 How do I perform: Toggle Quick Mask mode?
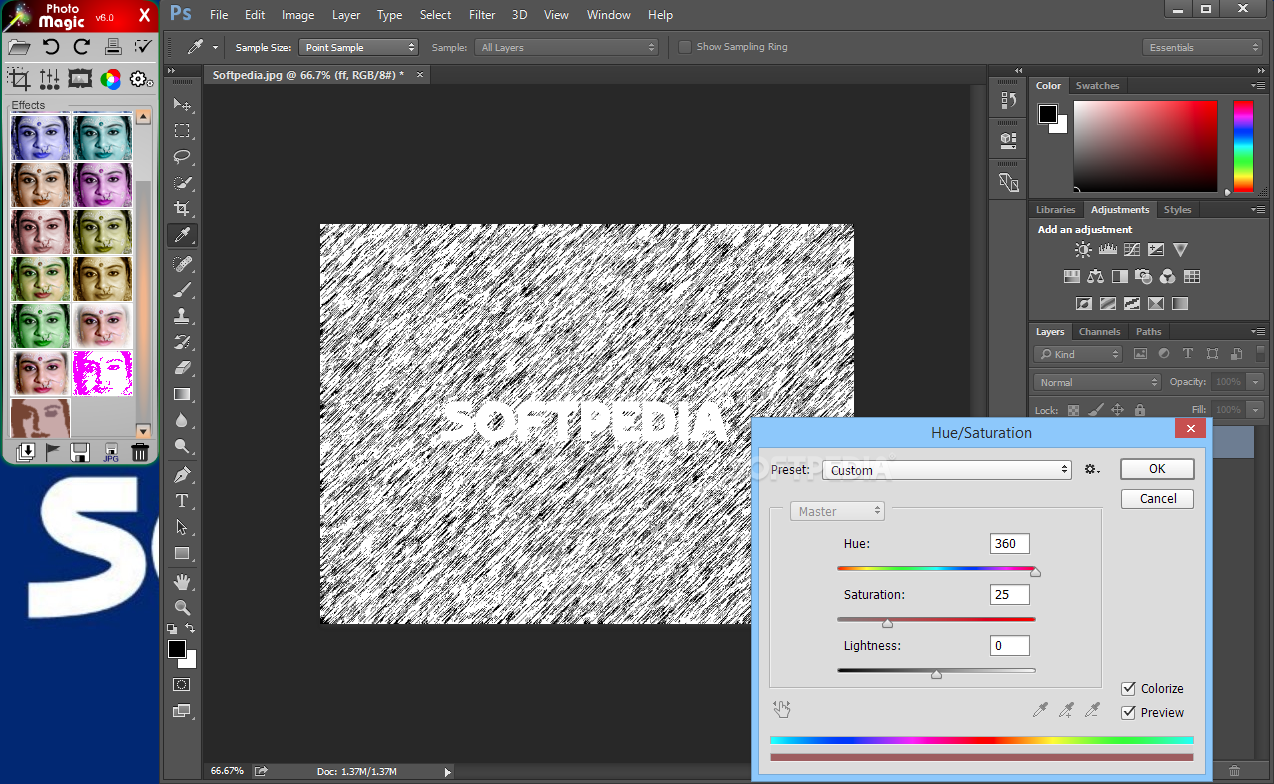(x=182, y=685)
